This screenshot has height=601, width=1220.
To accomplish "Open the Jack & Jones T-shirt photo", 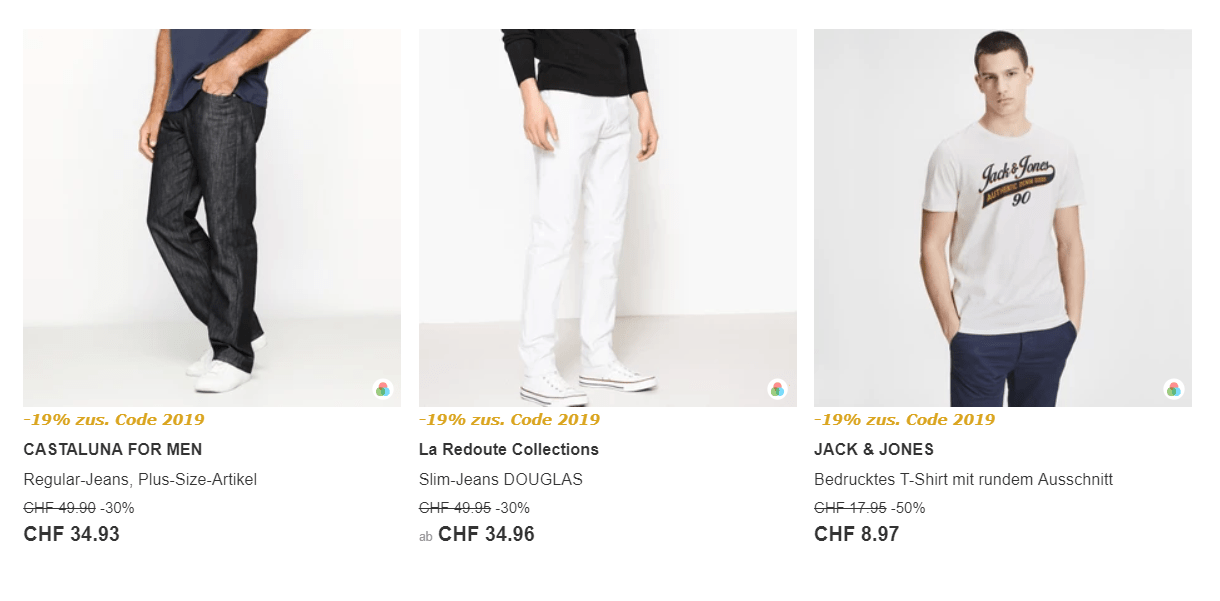I will click(1002, 217).
